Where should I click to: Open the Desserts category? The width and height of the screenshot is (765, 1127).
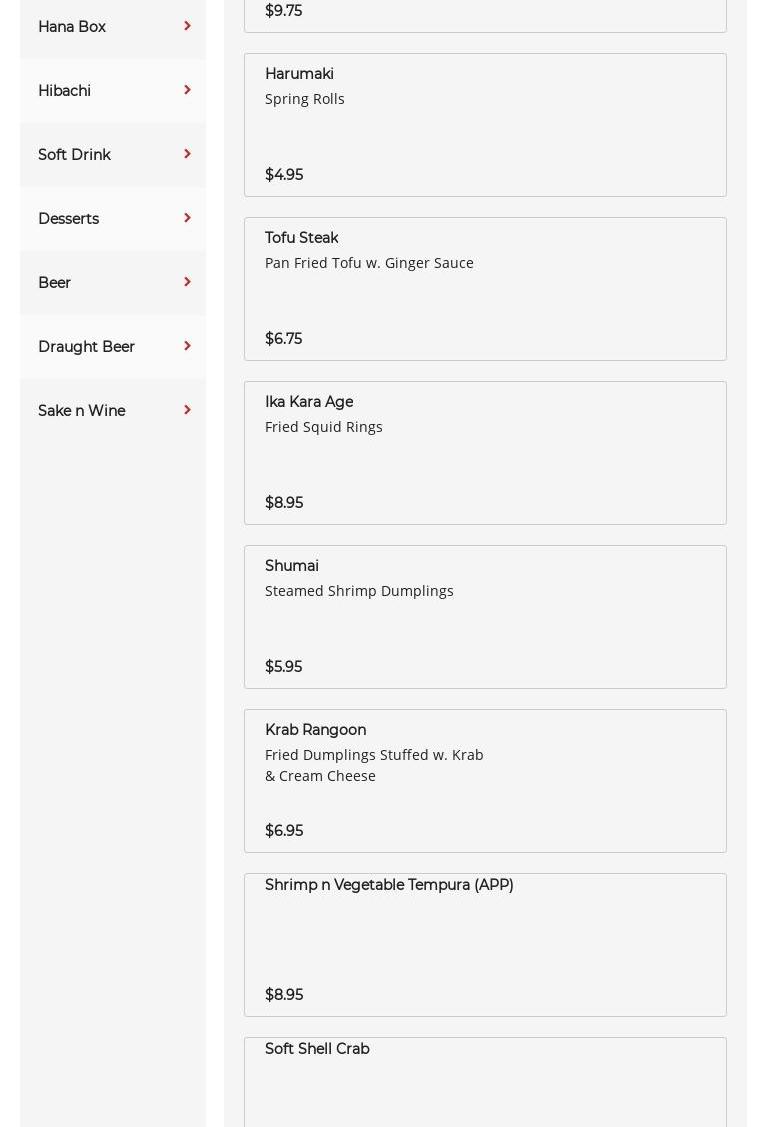69,219
